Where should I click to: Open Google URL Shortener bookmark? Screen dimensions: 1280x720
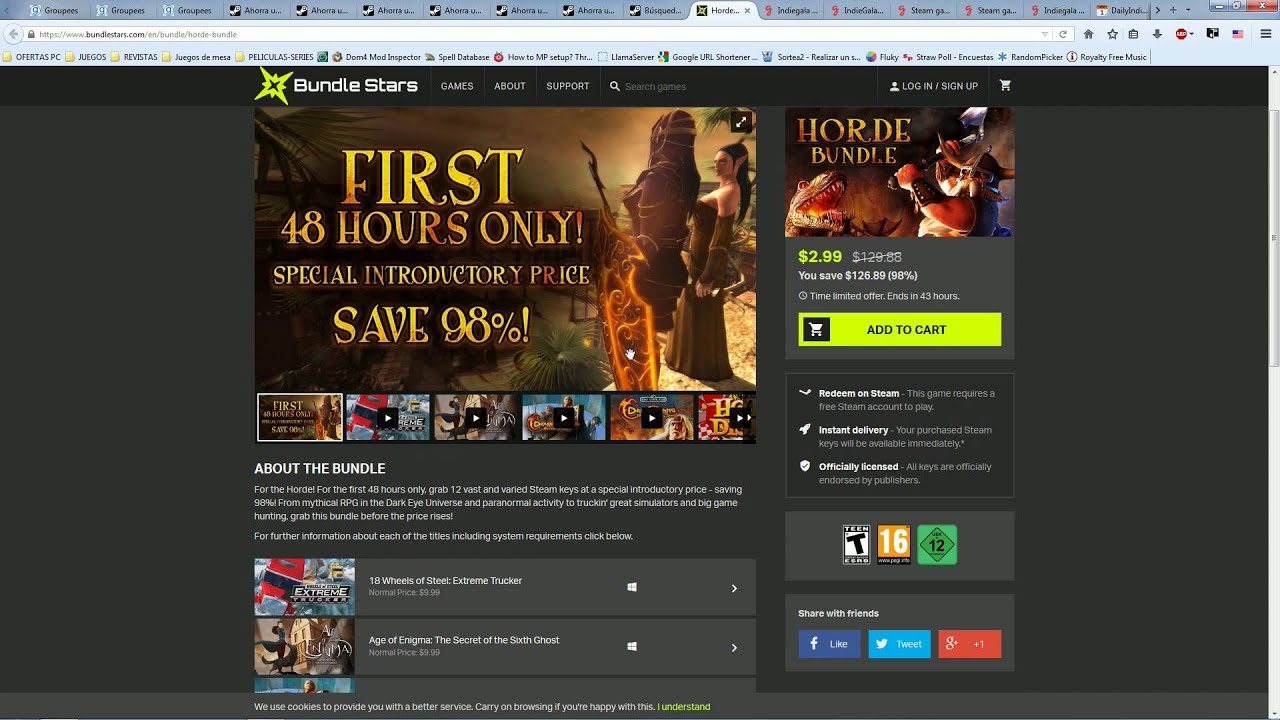pyautogui.click(x=707, y=57)
